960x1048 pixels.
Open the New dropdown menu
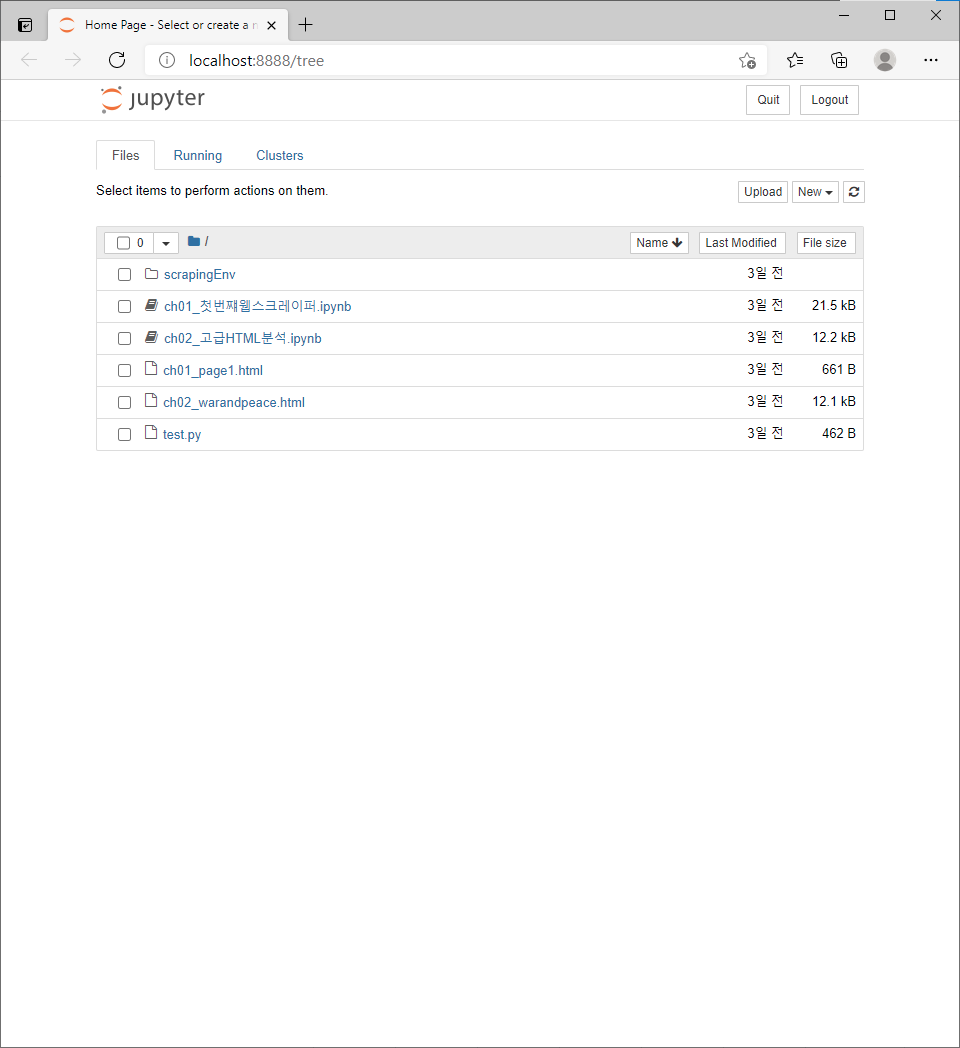pos(815,192)
